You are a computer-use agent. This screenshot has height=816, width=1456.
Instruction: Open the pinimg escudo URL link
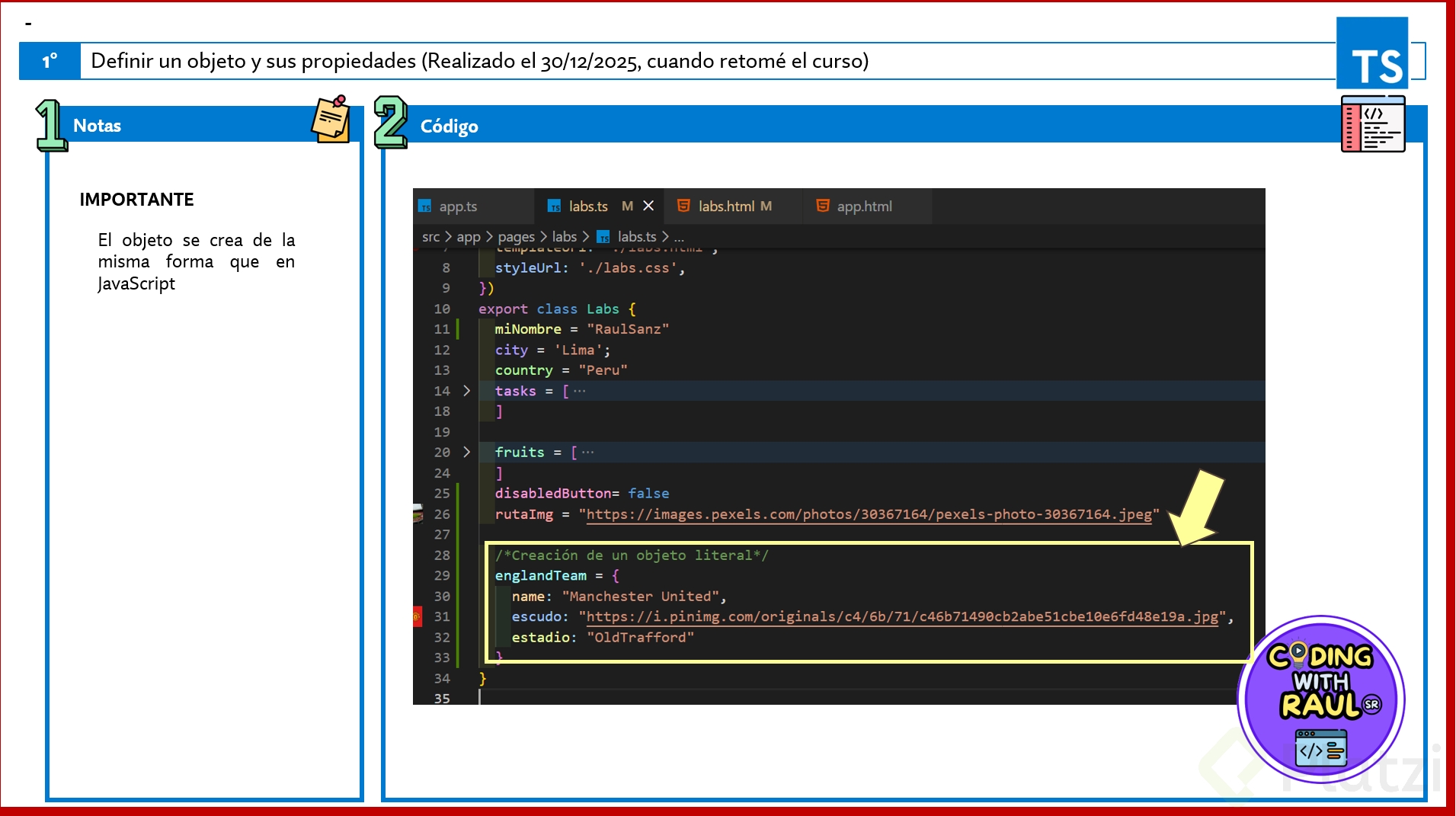tap(902, 616)
